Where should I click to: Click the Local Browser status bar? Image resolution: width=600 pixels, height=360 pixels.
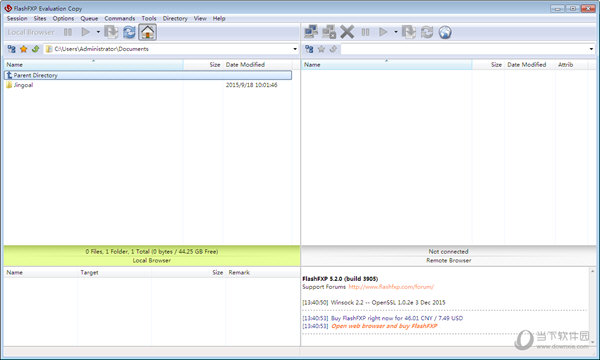(x=152, y=256)
